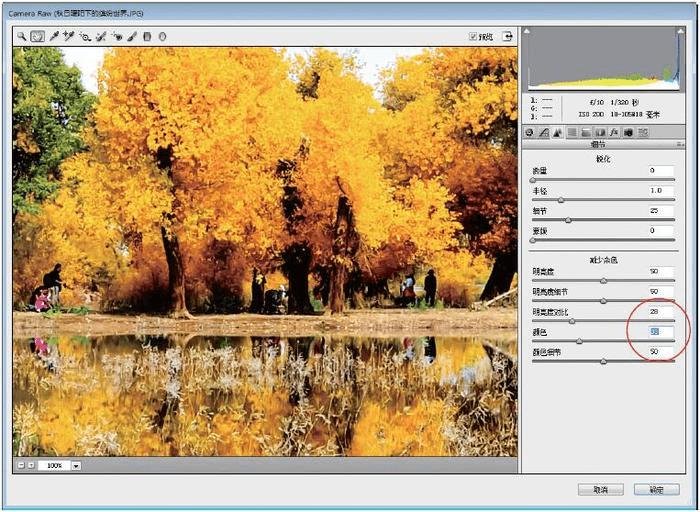Toggle shadow clipping warning on histogram
700x512 pixels.
[x=527, y=31]
